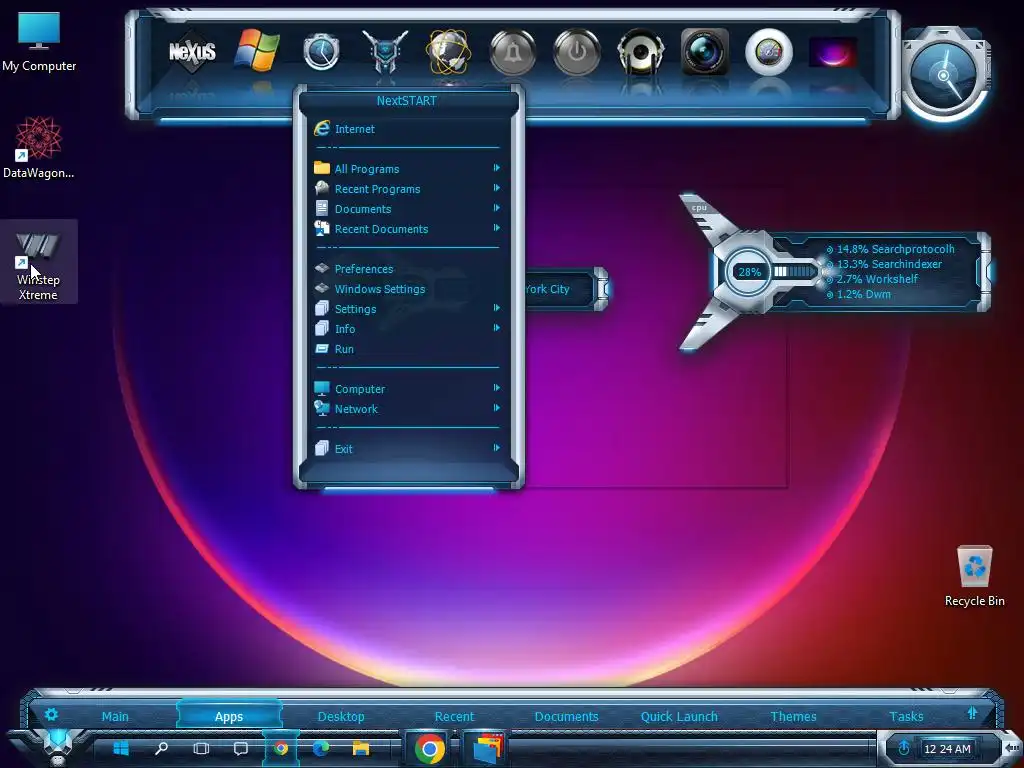Expand the Recent Documents submenu arrow

click(496, 228)
